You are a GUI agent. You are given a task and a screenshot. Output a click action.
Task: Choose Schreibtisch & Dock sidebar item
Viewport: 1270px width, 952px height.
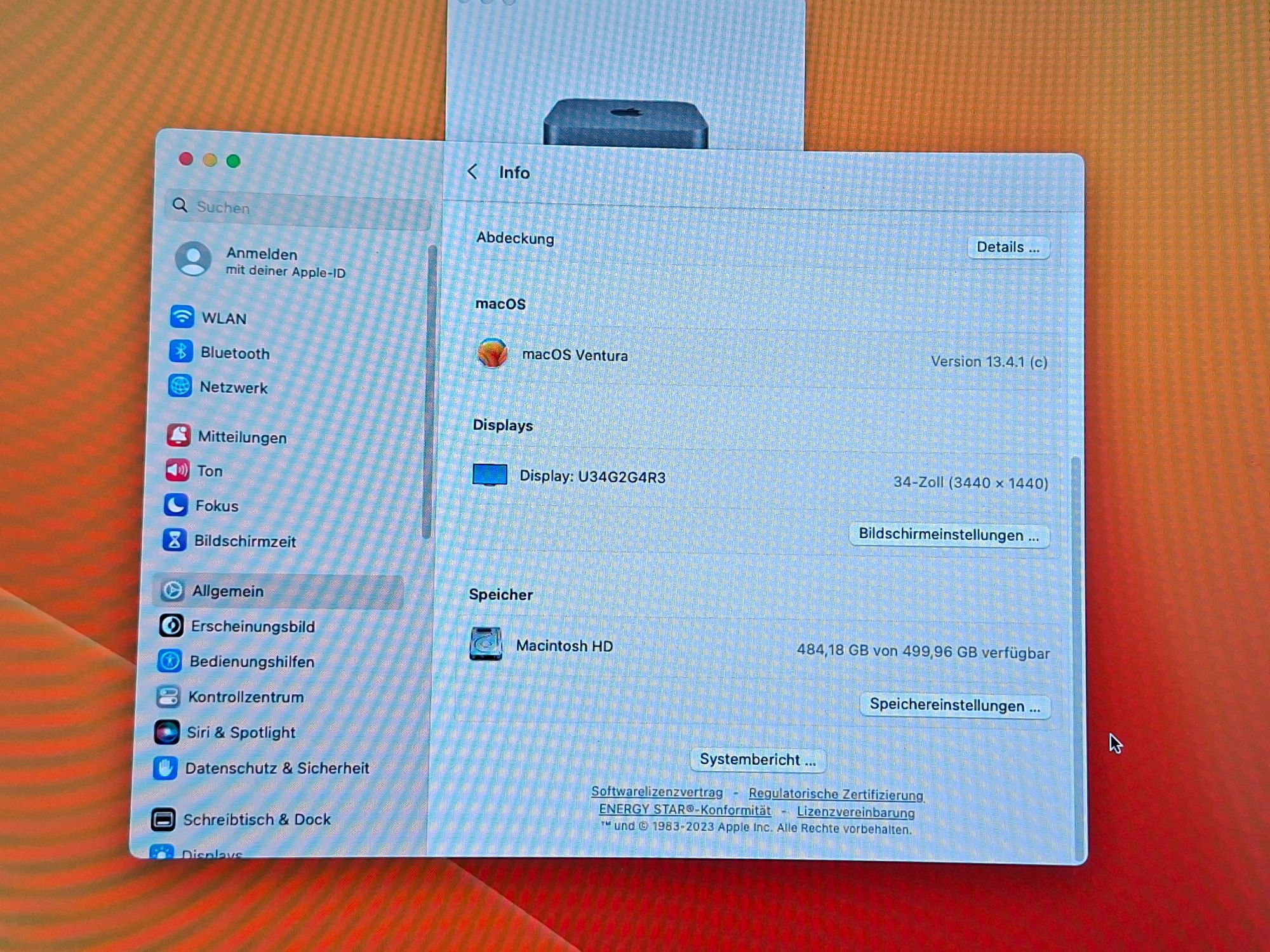coord(257,819)
